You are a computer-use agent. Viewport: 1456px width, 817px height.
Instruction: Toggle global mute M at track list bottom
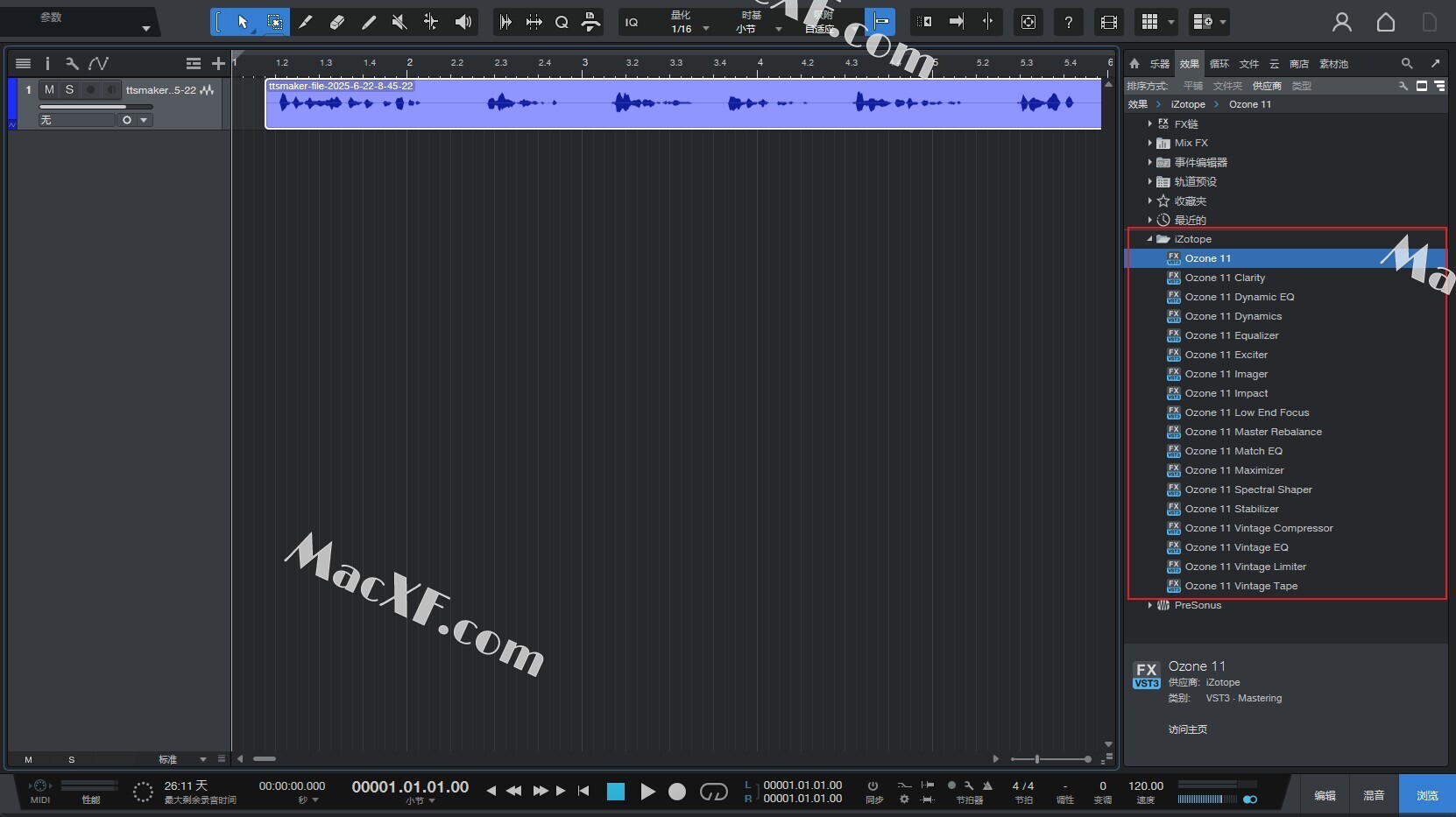(28, 759)
